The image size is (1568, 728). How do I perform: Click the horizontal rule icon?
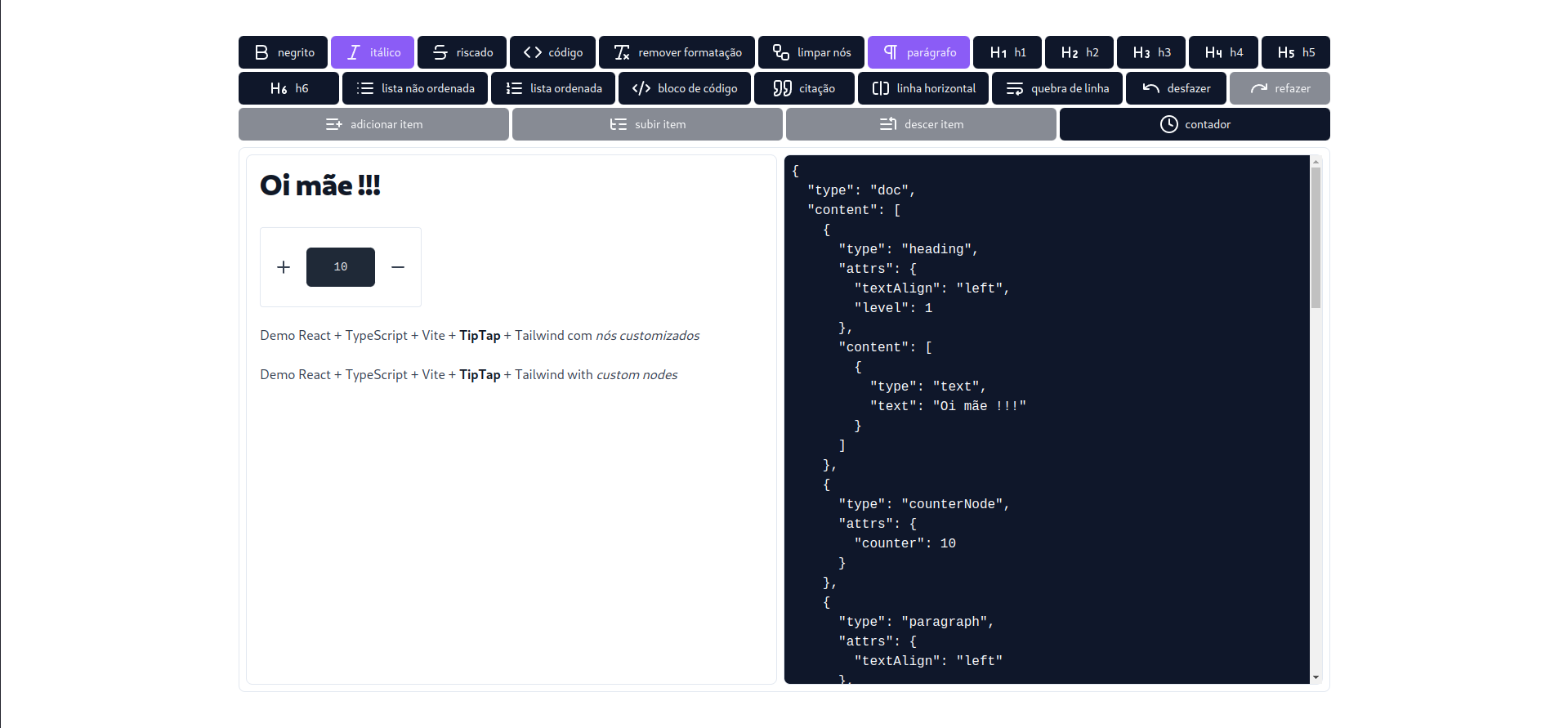(881, 88)
